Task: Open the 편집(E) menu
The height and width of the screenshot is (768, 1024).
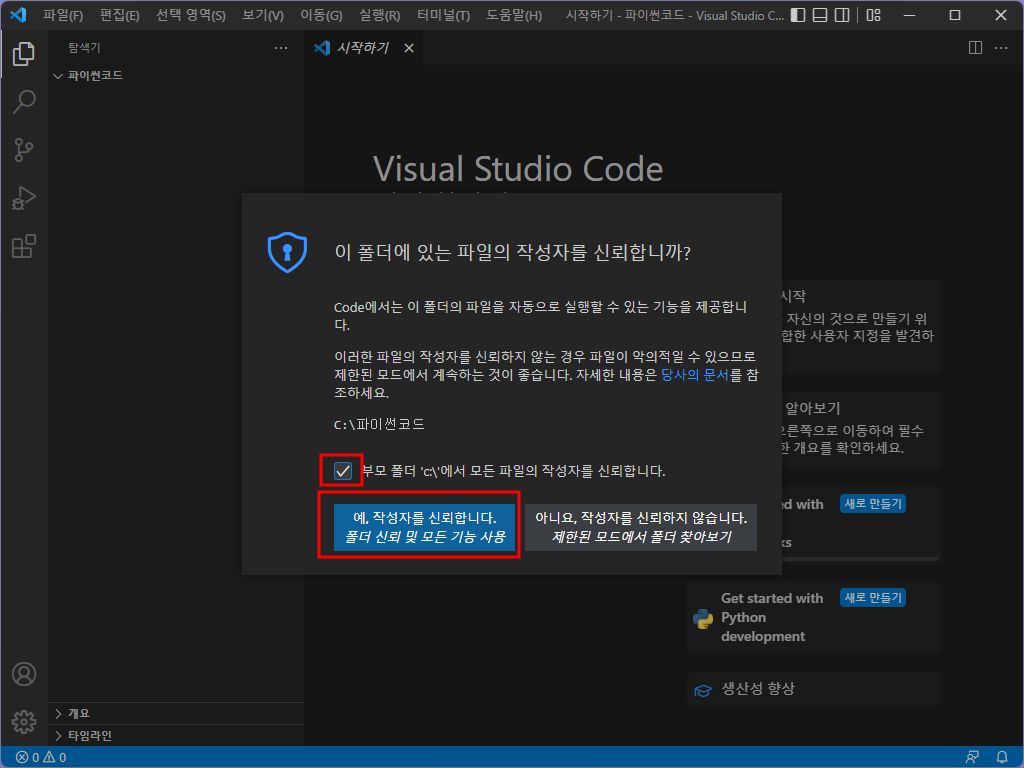Action: (120, 15)
